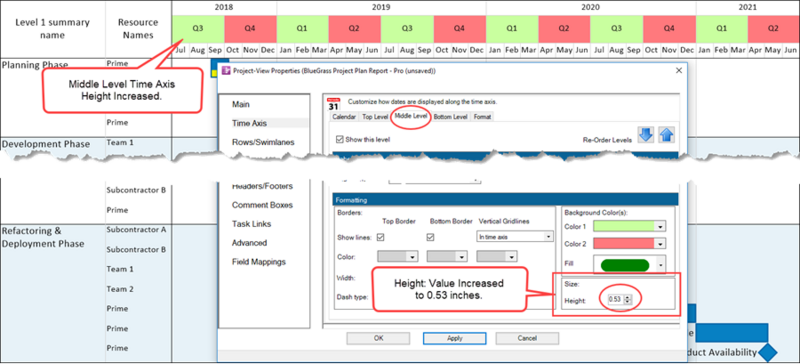The height and width of the screenshot is (364, 800).
Task: Click 'Team 2' resource row label
Action: (120, 289)
